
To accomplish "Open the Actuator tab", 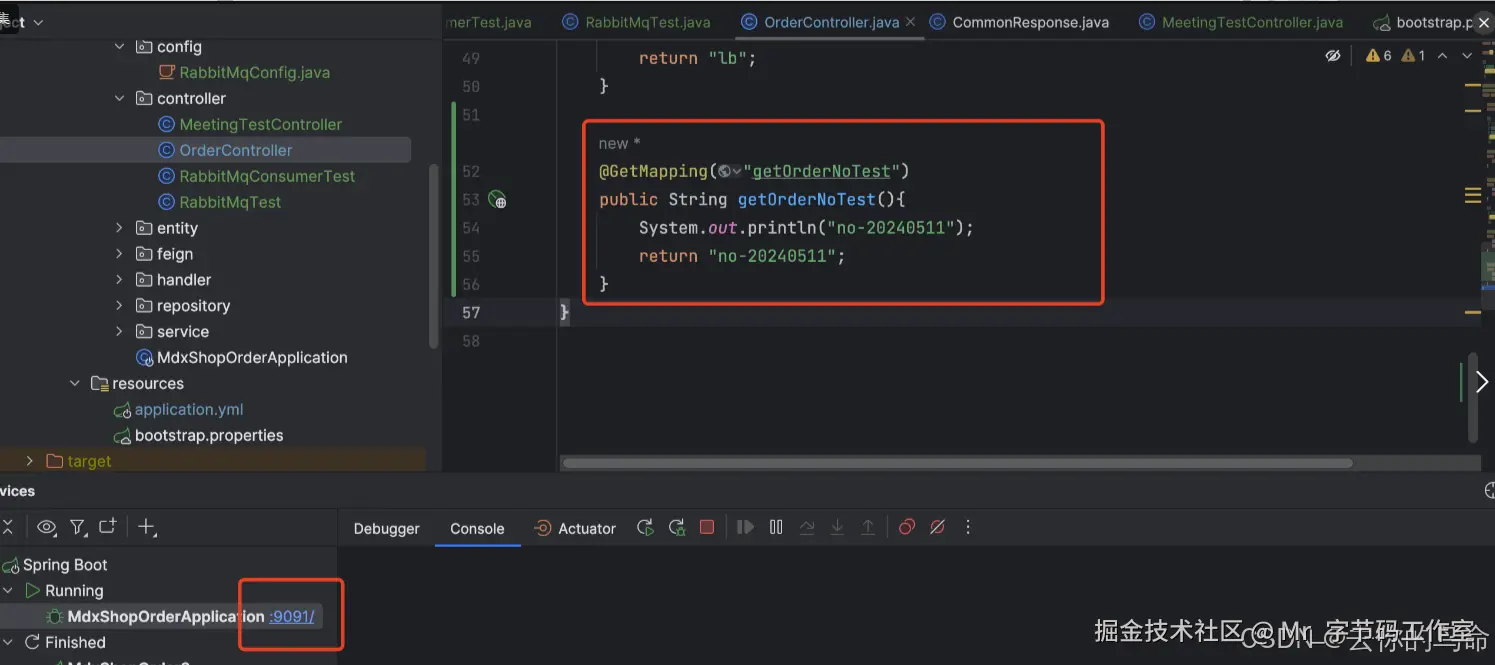I will point(575,529).
